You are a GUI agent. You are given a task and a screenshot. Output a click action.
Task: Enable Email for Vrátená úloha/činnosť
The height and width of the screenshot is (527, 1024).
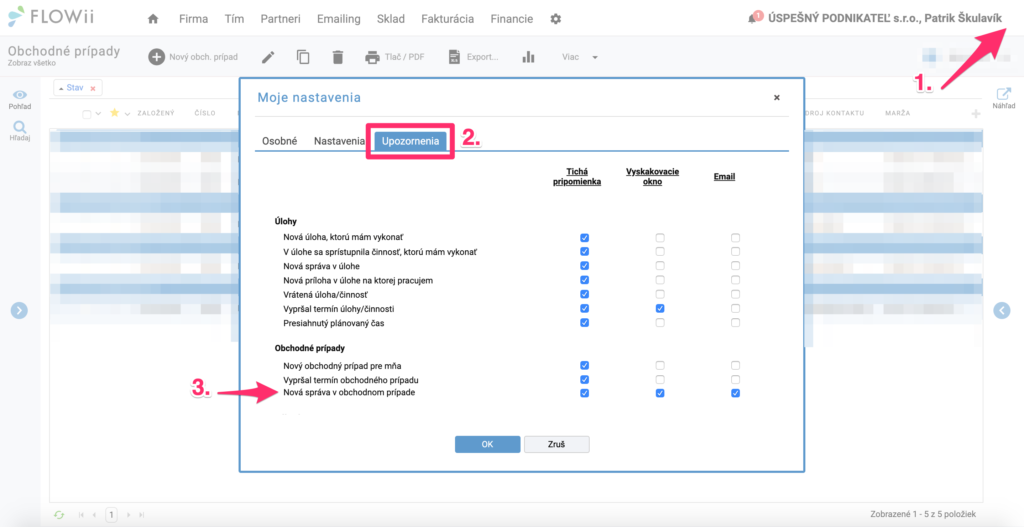point(735,294)
